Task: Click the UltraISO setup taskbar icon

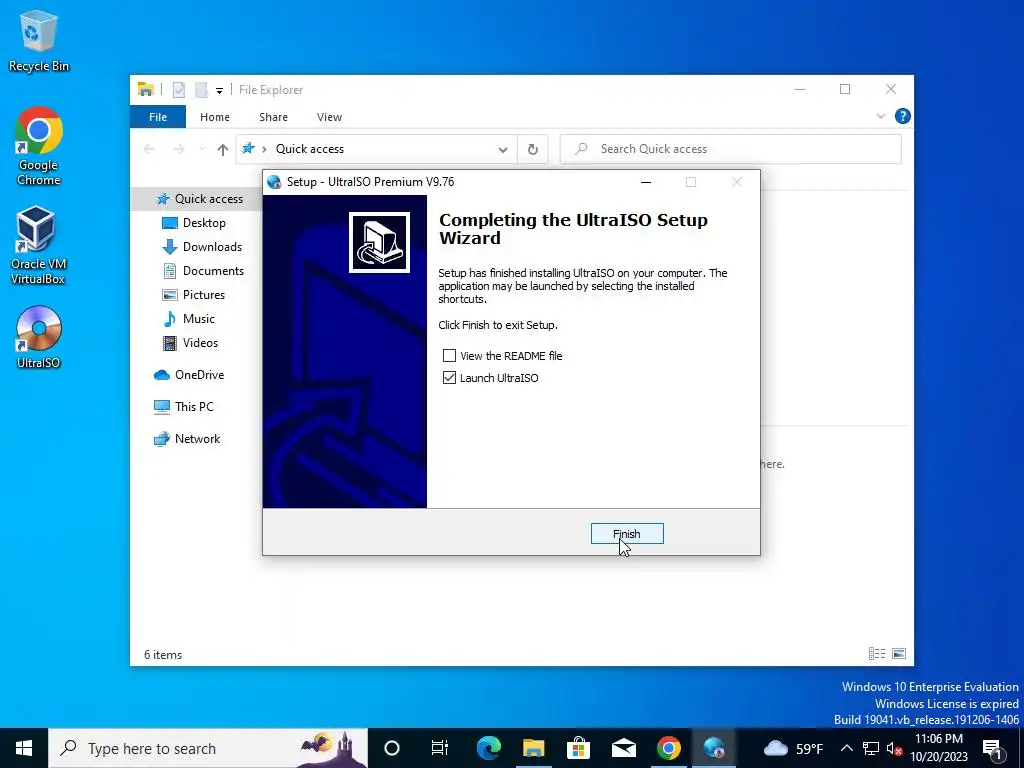Action: tap(714, 748)
